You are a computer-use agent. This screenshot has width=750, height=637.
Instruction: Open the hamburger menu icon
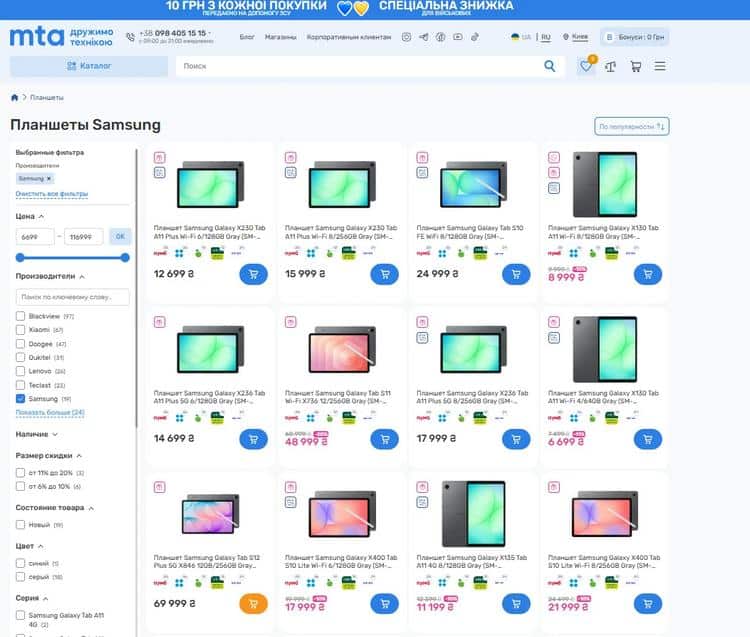pyautogui.click(x=660, y=66)
